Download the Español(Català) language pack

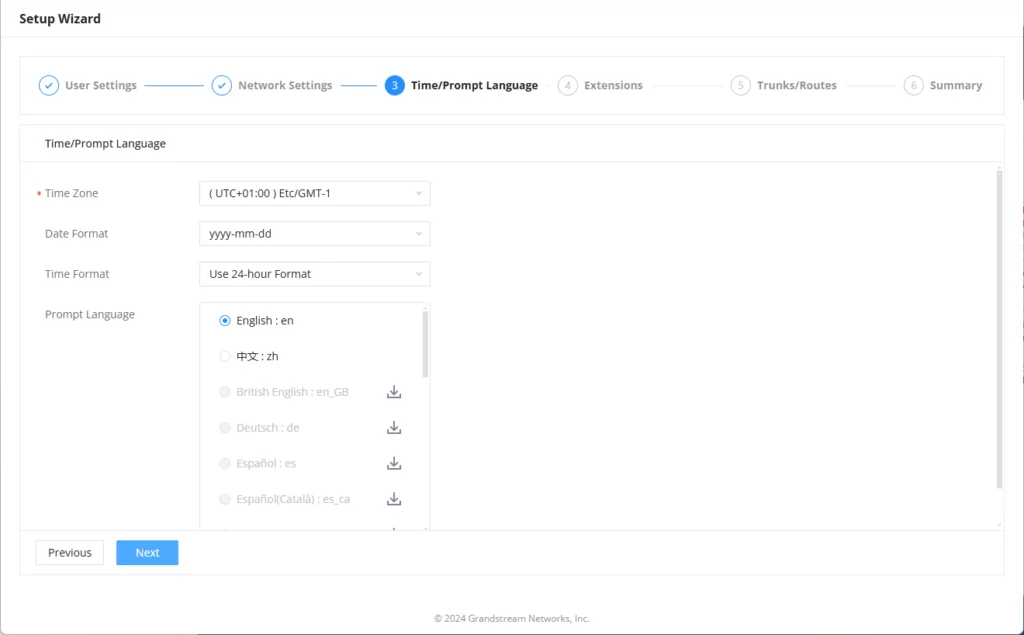[394, 499]
